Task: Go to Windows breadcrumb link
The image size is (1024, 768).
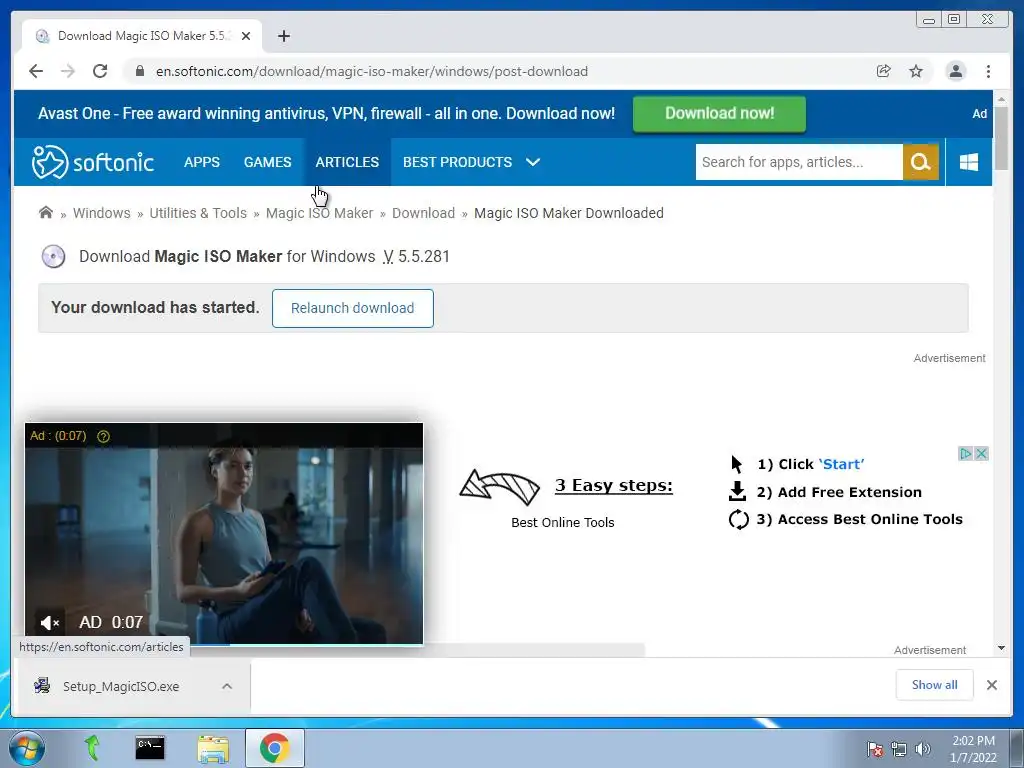Action: pyautogui.click(x=101, y=213)
